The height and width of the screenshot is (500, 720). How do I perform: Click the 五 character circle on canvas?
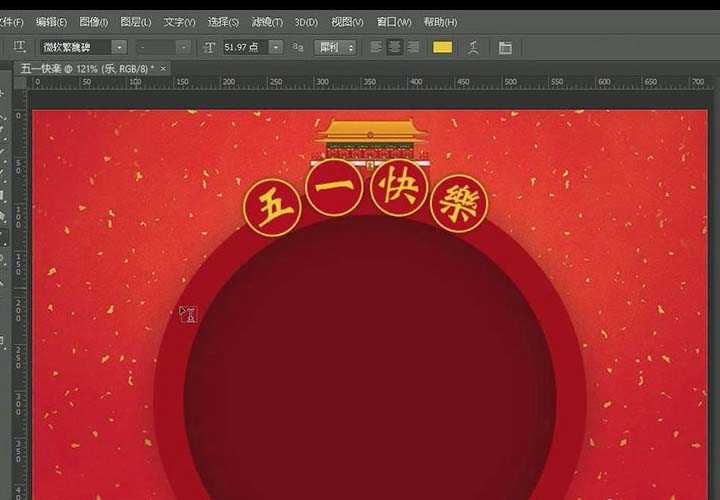click(272, 207)
